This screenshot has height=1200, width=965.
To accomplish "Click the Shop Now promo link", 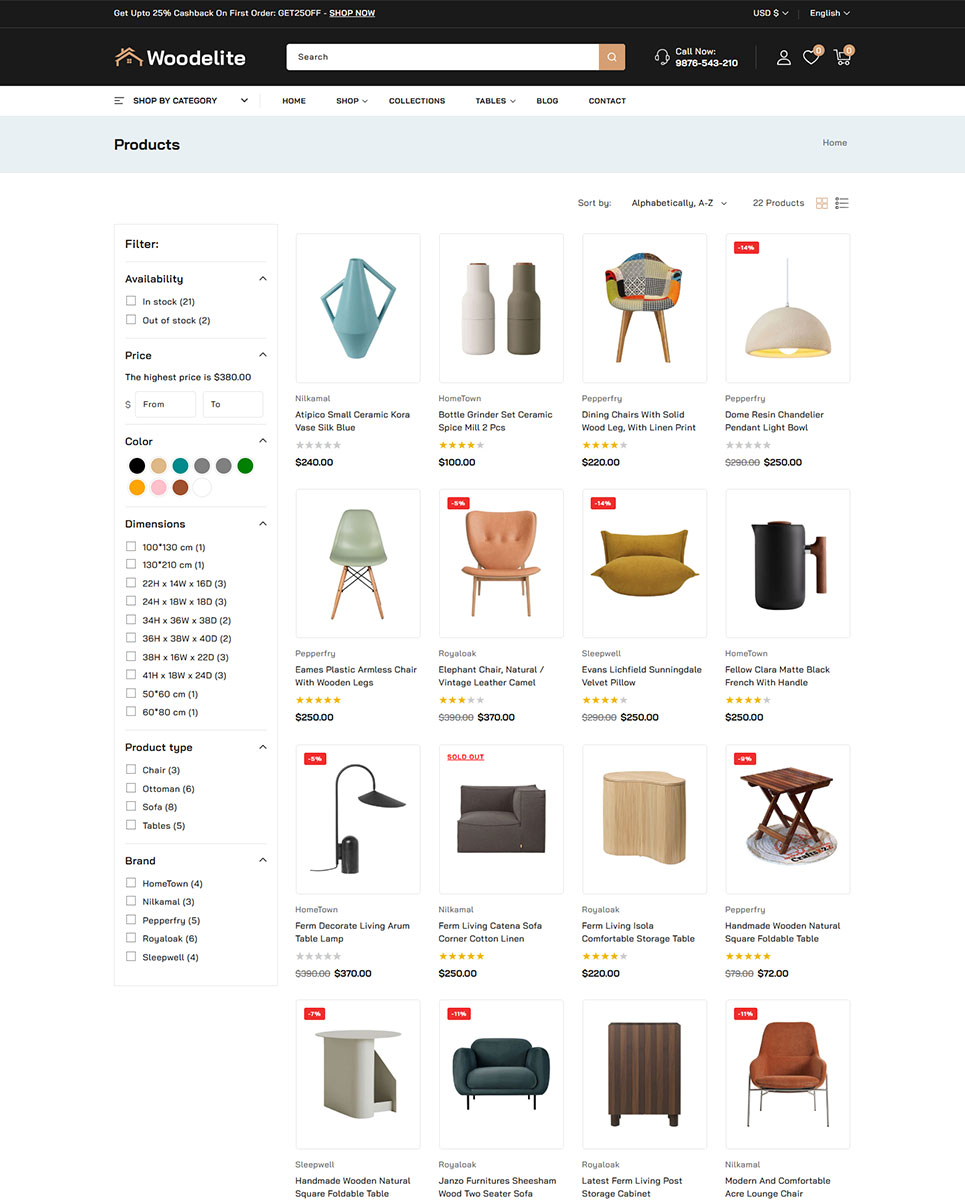I will (352, 13).
